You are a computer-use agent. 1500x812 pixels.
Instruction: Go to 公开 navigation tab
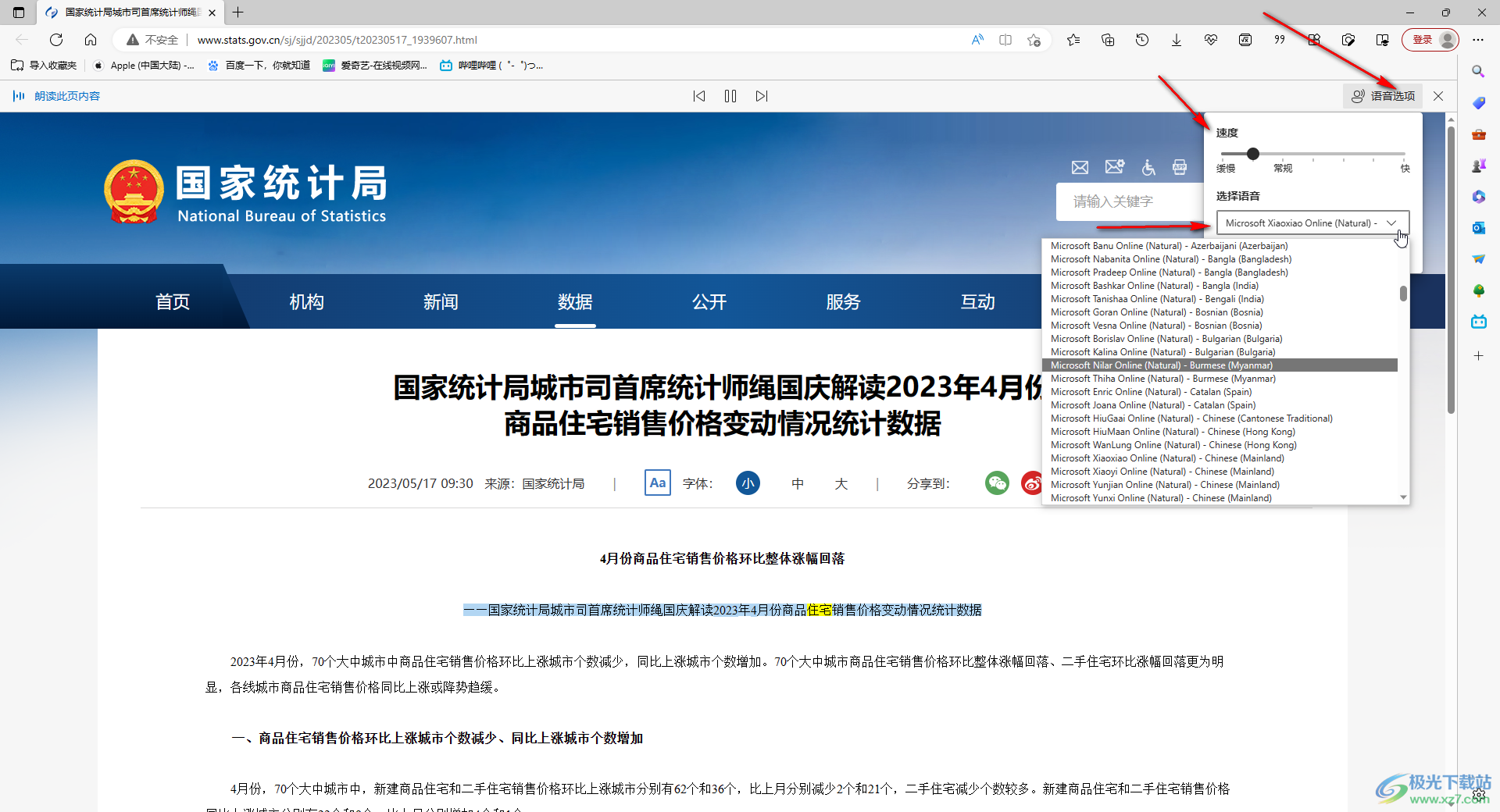point(709,302)
